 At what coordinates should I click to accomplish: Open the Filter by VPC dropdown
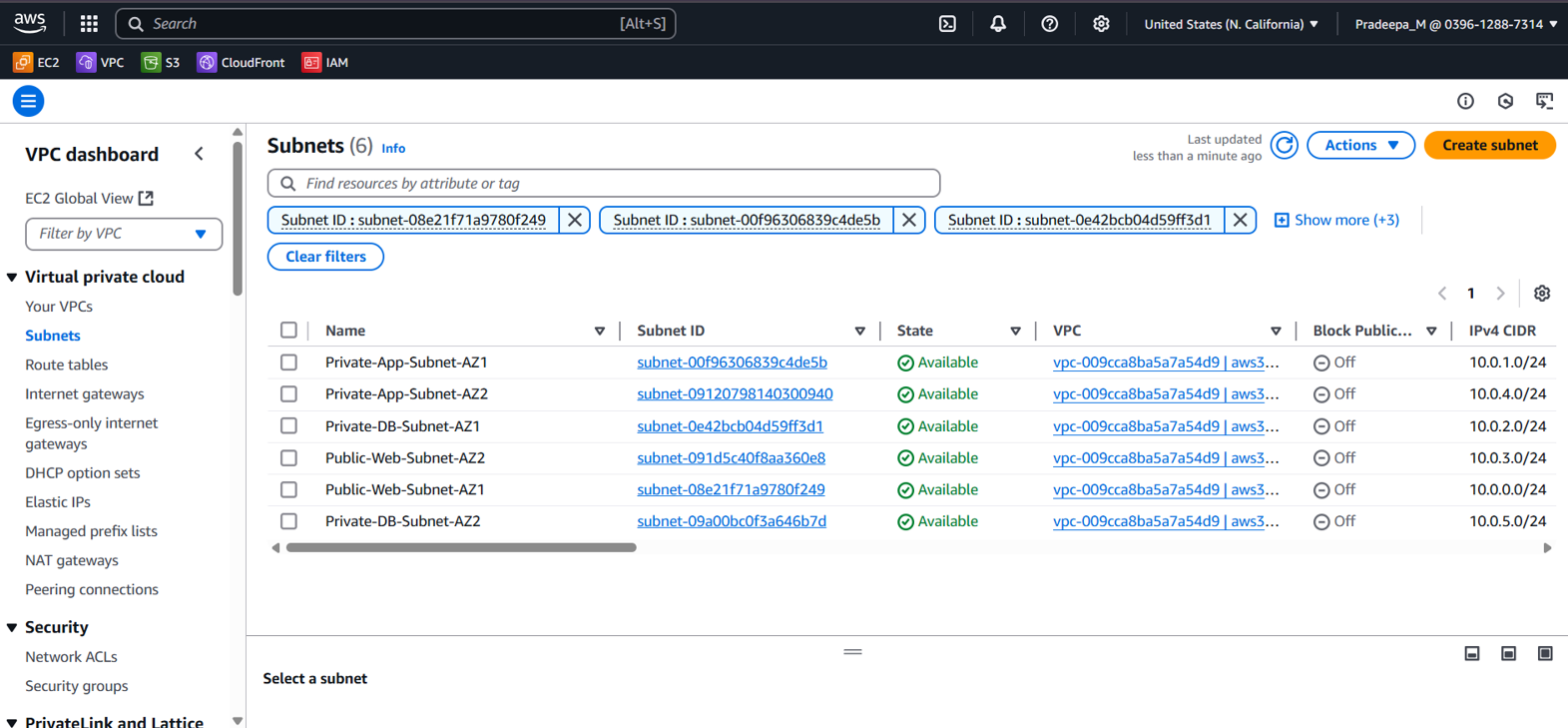click(124, 234)
